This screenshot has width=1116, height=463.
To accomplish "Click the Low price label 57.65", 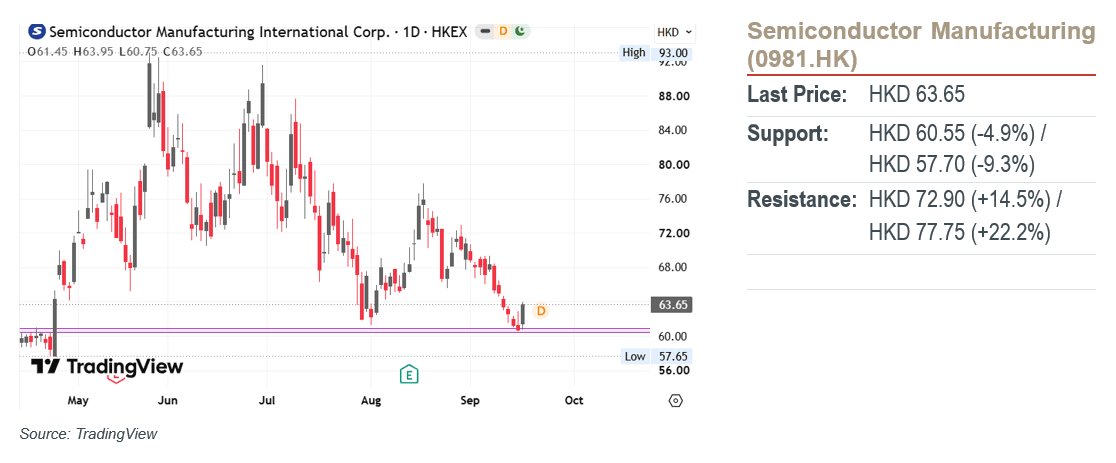I will click(656, 356).
